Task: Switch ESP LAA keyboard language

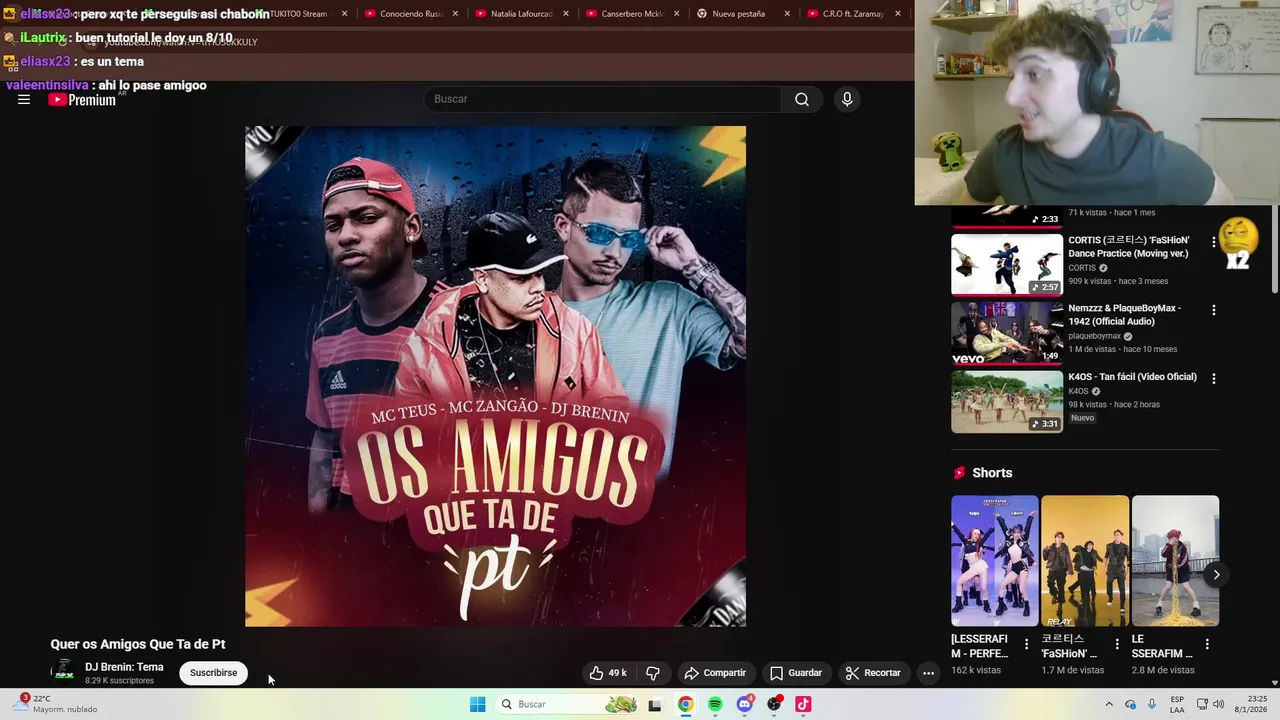Action: tap(1178, 704)
